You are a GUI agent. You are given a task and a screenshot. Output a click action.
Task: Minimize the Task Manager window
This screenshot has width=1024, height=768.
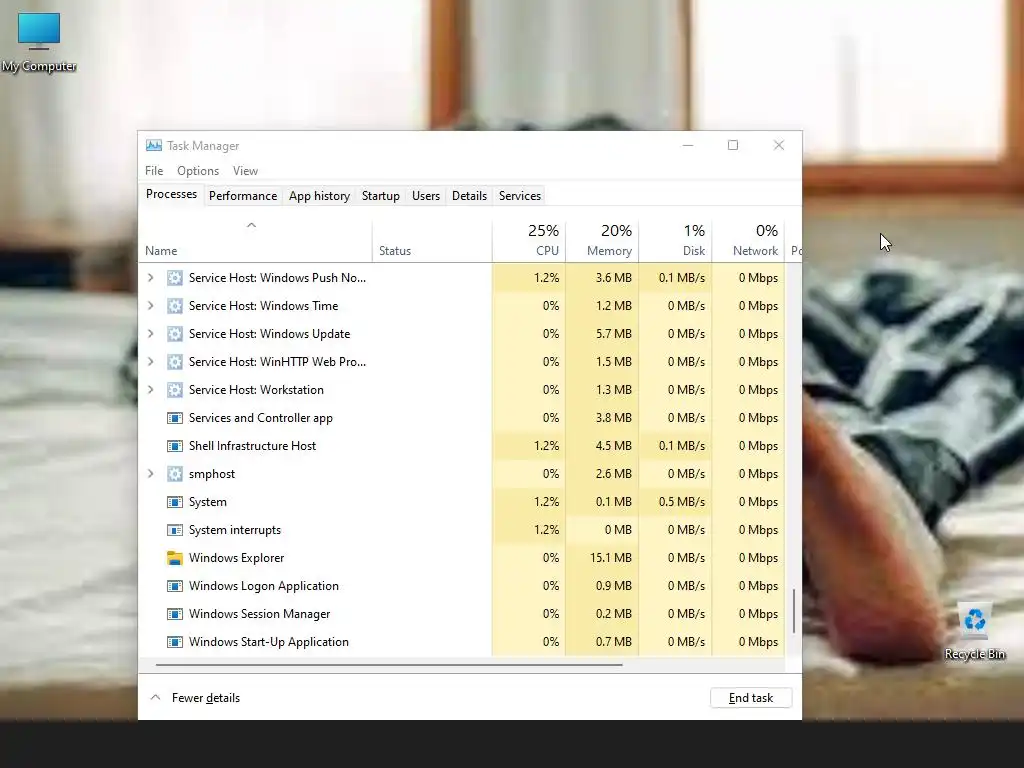[x=688, y=145]
